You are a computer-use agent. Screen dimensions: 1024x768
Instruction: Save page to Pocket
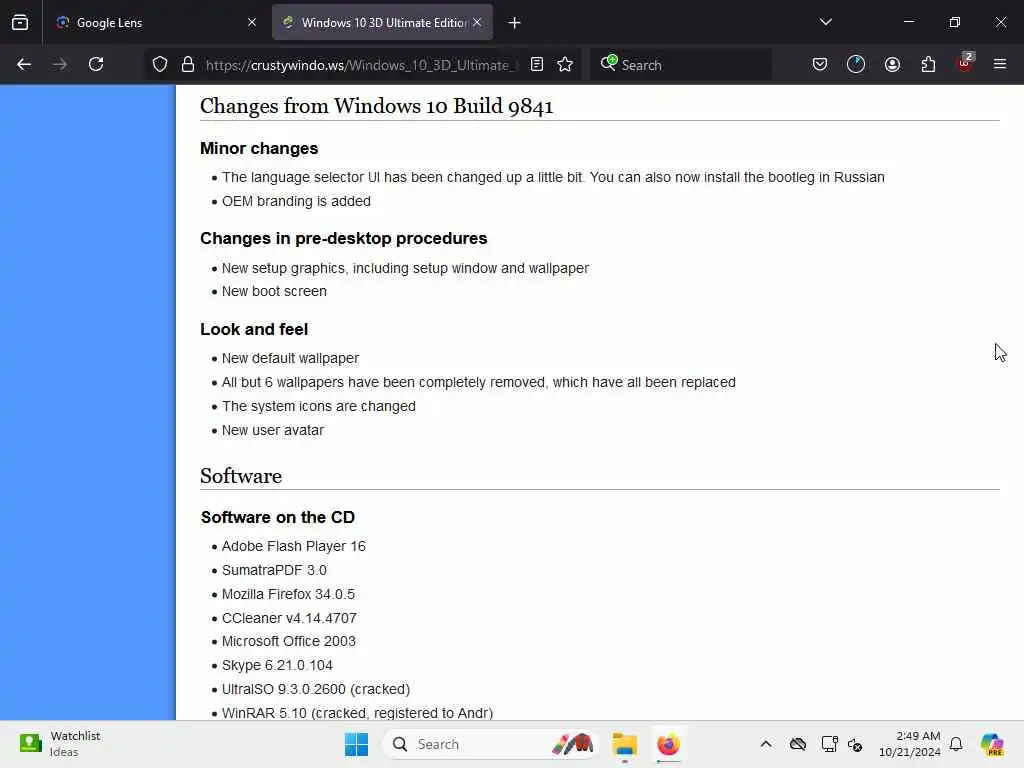[820, 64]
